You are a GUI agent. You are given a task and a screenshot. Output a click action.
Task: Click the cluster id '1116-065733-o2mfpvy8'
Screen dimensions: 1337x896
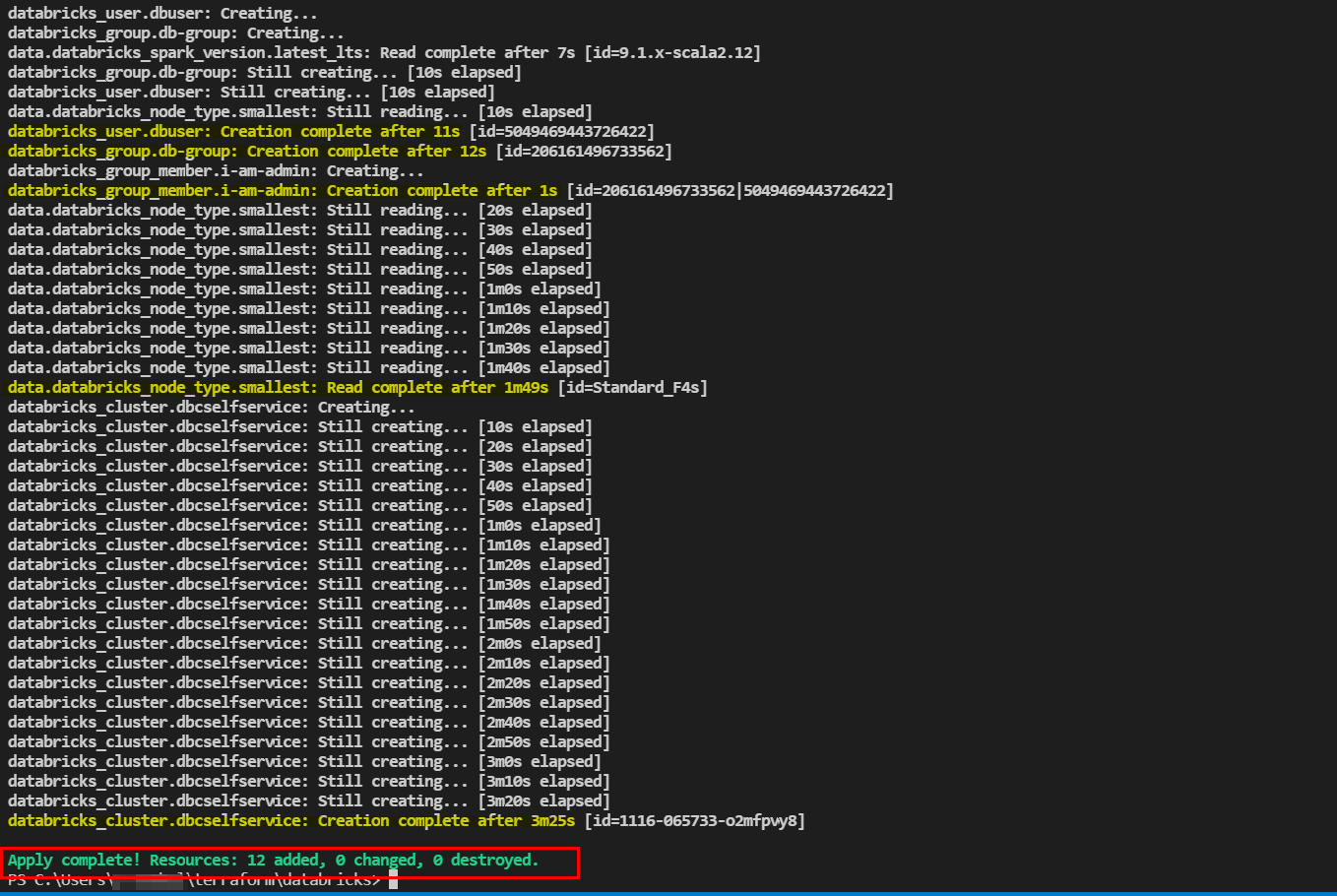[708, 821]
